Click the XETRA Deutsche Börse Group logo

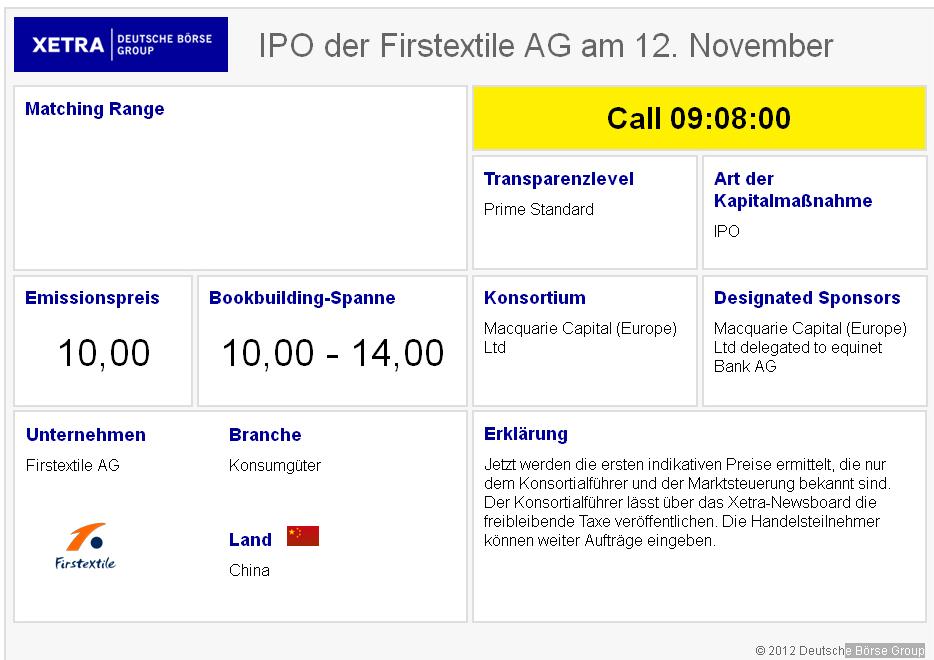click(121, 45)
